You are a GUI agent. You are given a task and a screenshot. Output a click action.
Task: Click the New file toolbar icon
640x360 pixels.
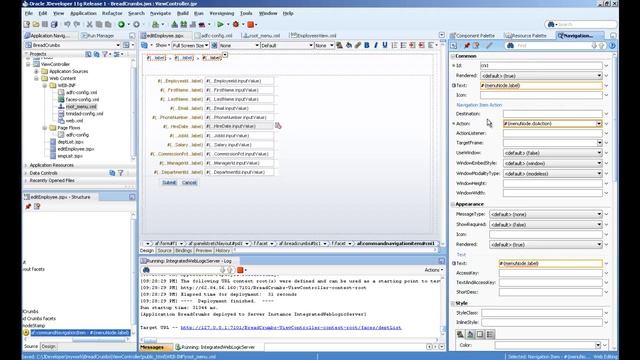(x=27, y=24)
